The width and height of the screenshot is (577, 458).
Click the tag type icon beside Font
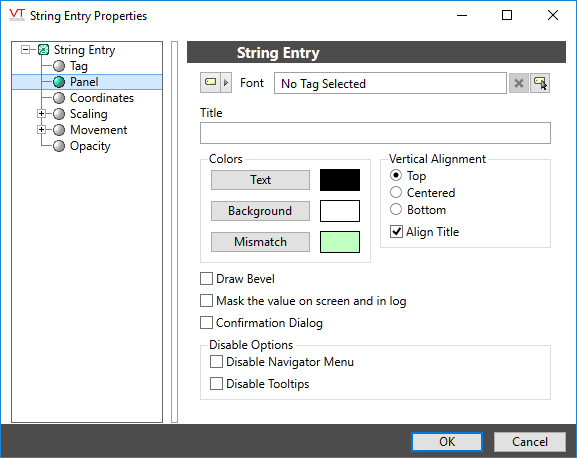pyautogui.click(x=211, y=82)
